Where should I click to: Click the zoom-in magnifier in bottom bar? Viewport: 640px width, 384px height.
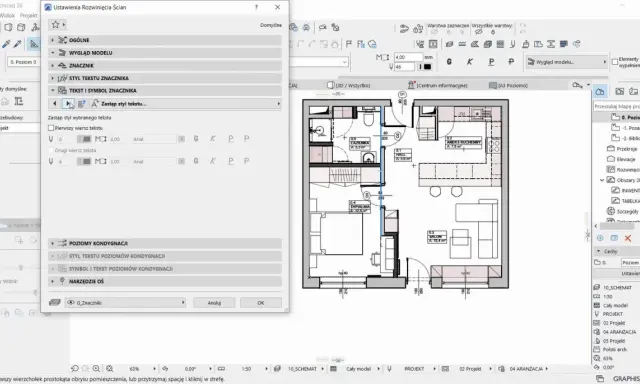[96, 368]
